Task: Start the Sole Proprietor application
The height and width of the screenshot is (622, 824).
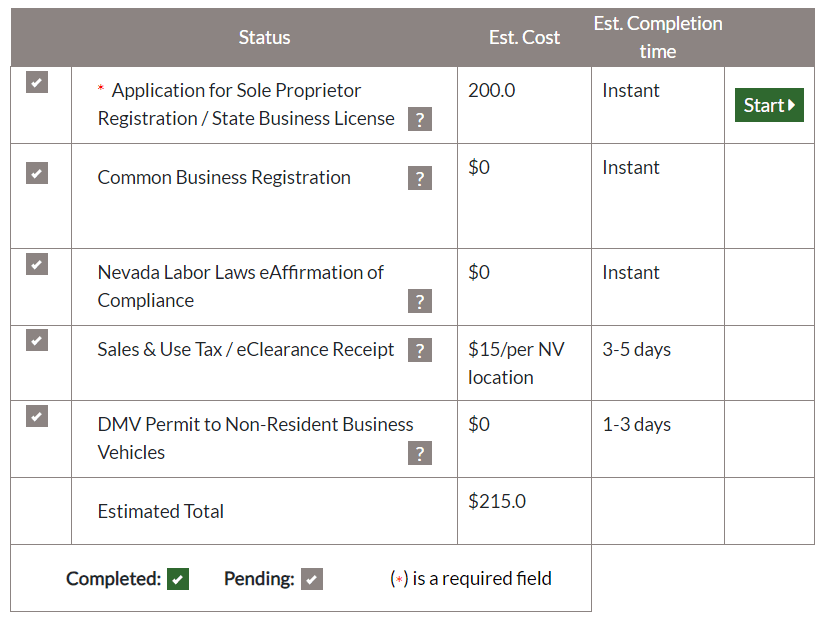Action: pos(769,105)
